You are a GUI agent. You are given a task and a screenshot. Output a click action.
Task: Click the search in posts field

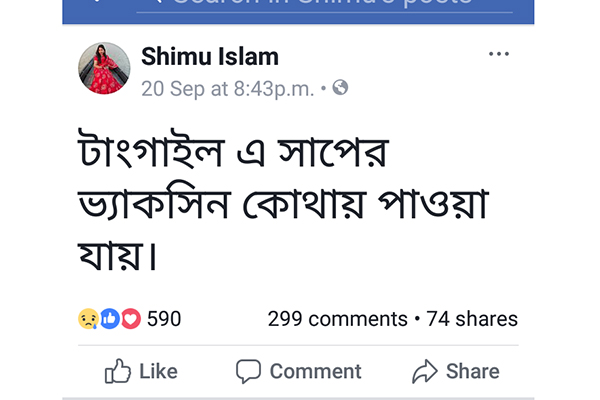click(x=324, y=6)
